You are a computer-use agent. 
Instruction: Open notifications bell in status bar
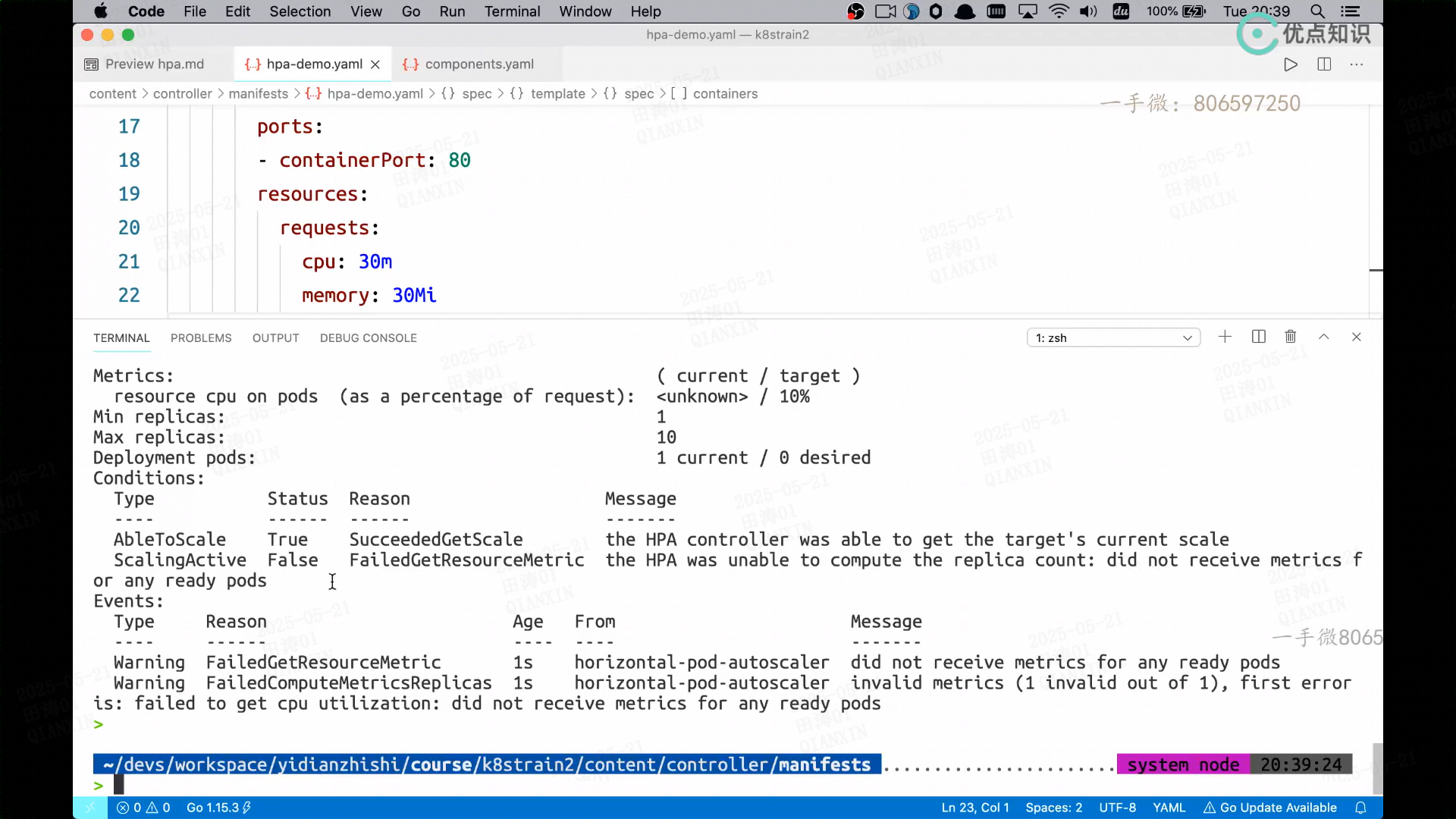click(x=1360, y=808)
